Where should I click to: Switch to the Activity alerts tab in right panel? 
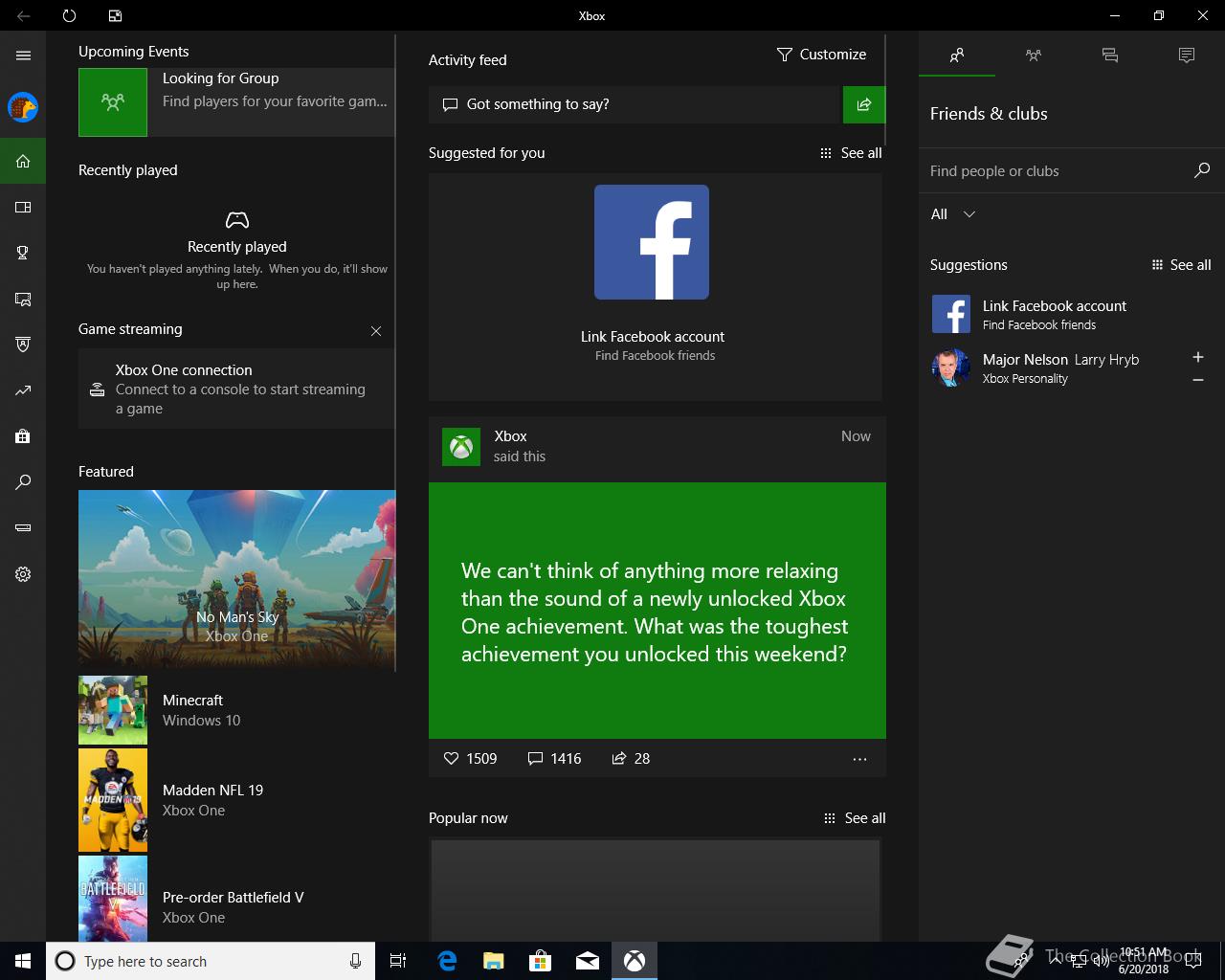pyautogui.click(x=1187, y=56)
